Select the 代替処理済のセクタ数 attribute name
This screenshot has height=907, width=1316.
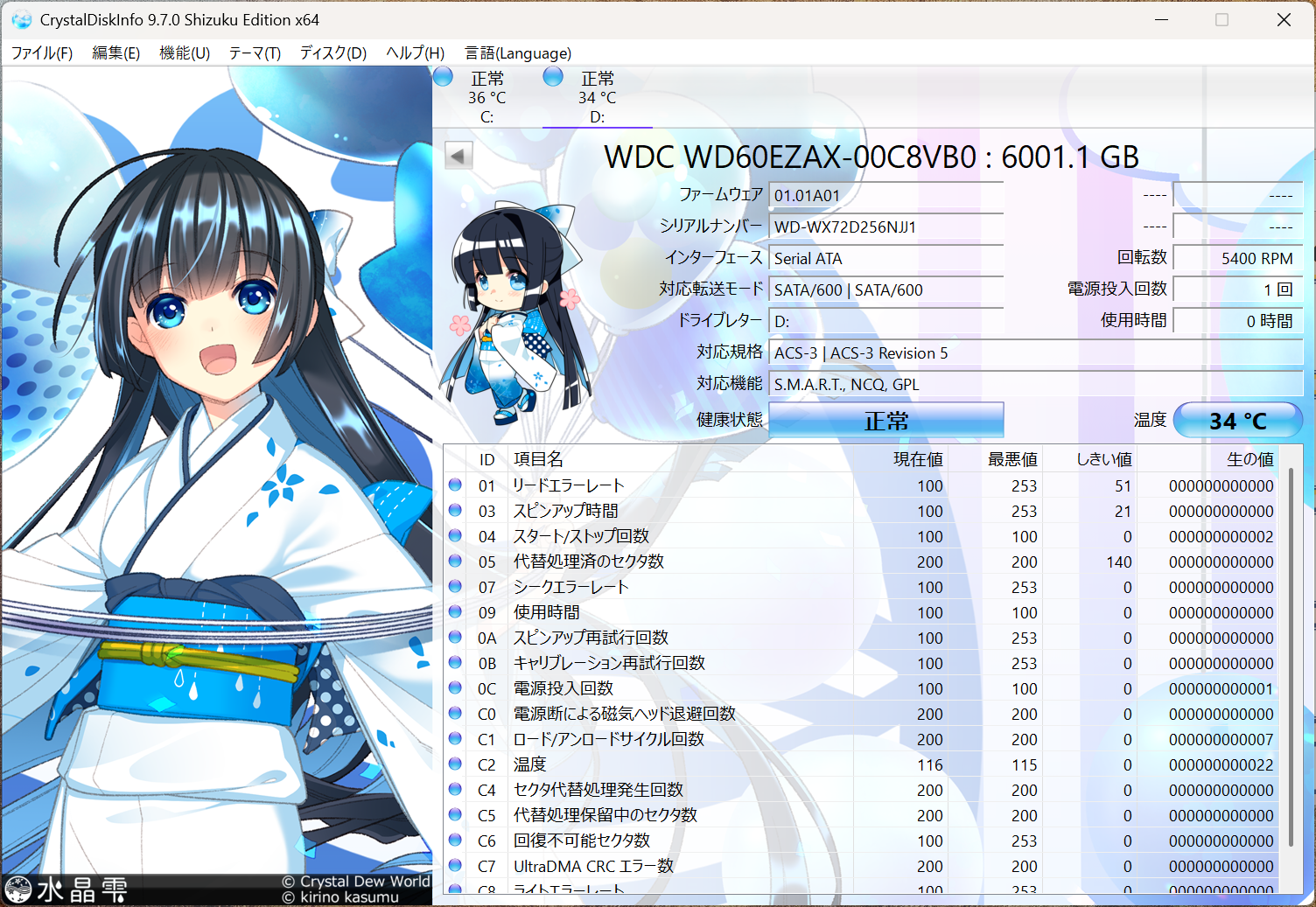[x=588, y=561]
